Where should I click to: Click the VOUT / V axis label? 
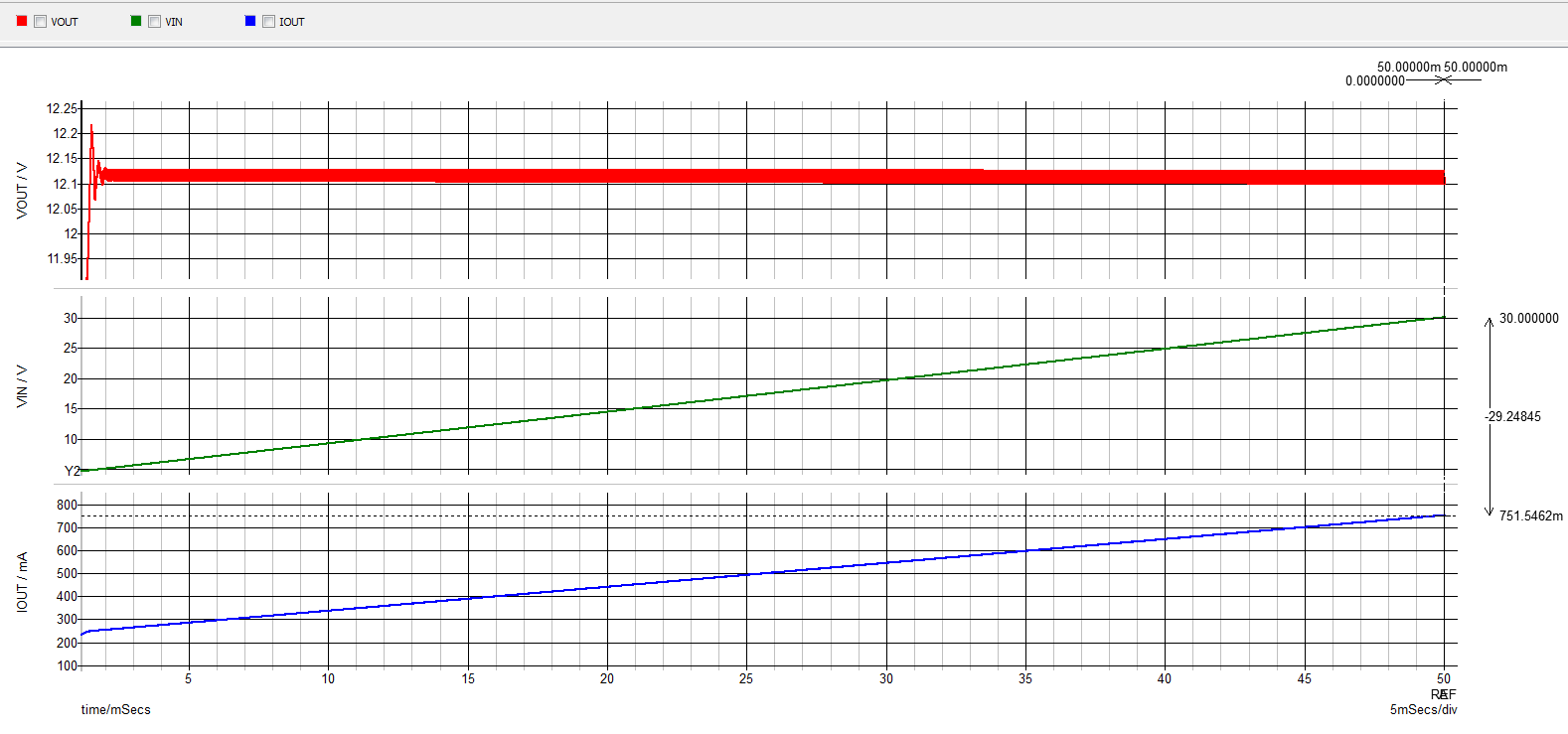22,191
